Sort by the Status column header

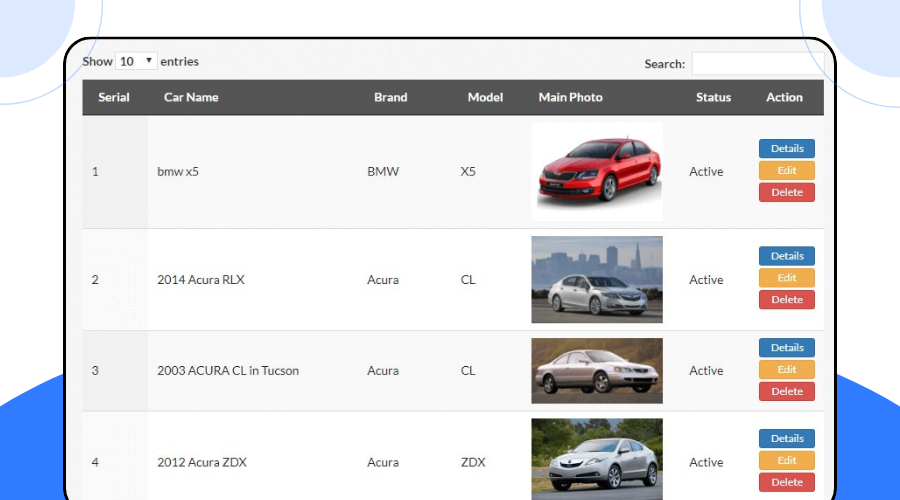click(x=713, y=97)
